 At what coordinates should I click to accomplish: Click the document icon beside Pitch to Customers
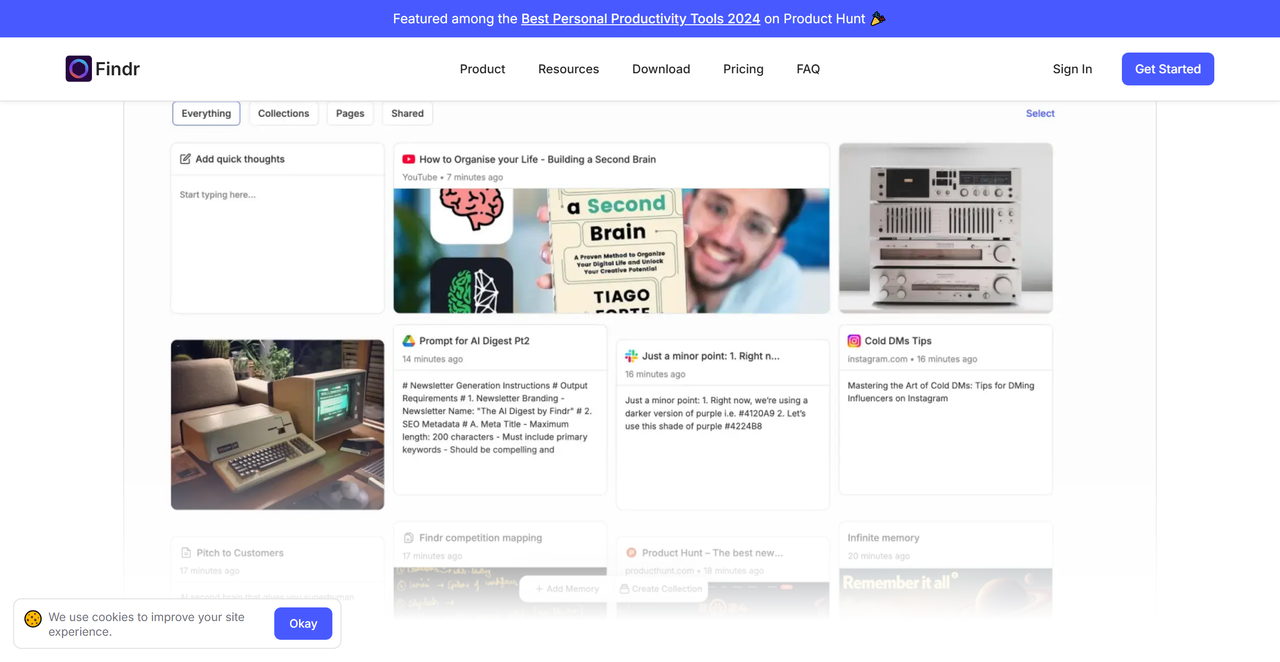(185, 553)
